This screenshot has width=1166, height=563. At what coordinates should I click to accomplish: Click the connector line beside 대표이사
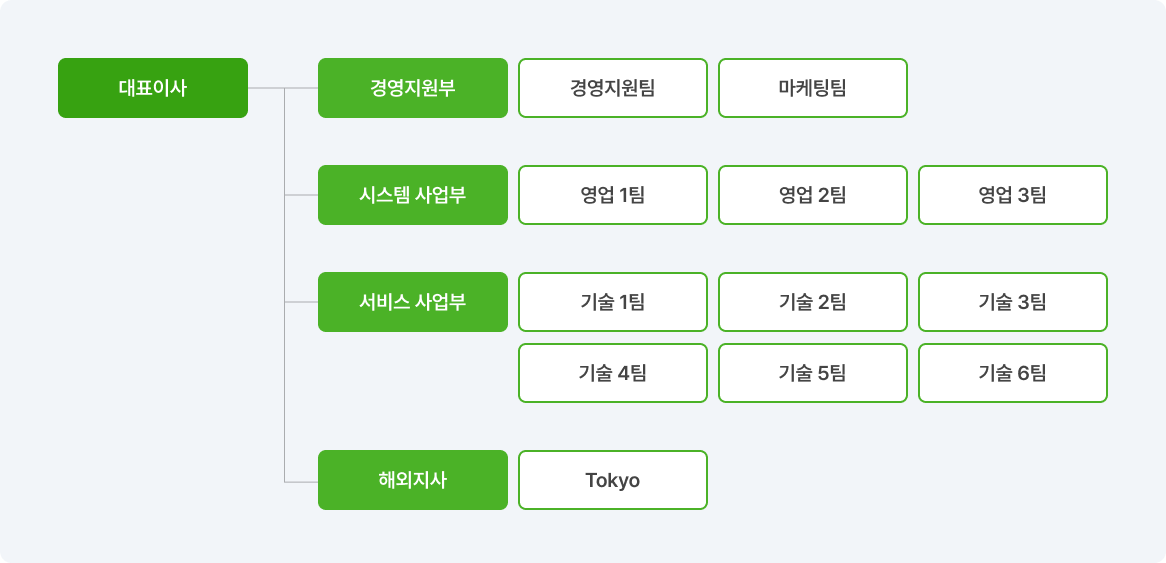point(266,88)
